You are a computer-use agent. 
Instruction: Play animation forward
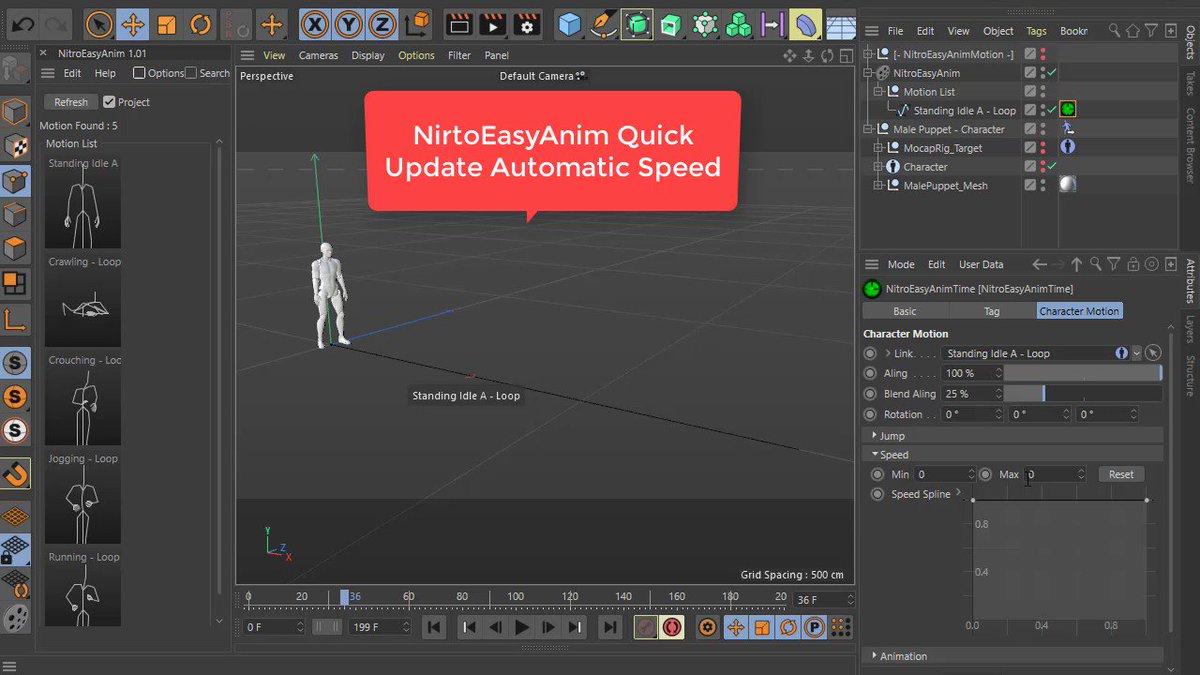click(x=521, y=627)
